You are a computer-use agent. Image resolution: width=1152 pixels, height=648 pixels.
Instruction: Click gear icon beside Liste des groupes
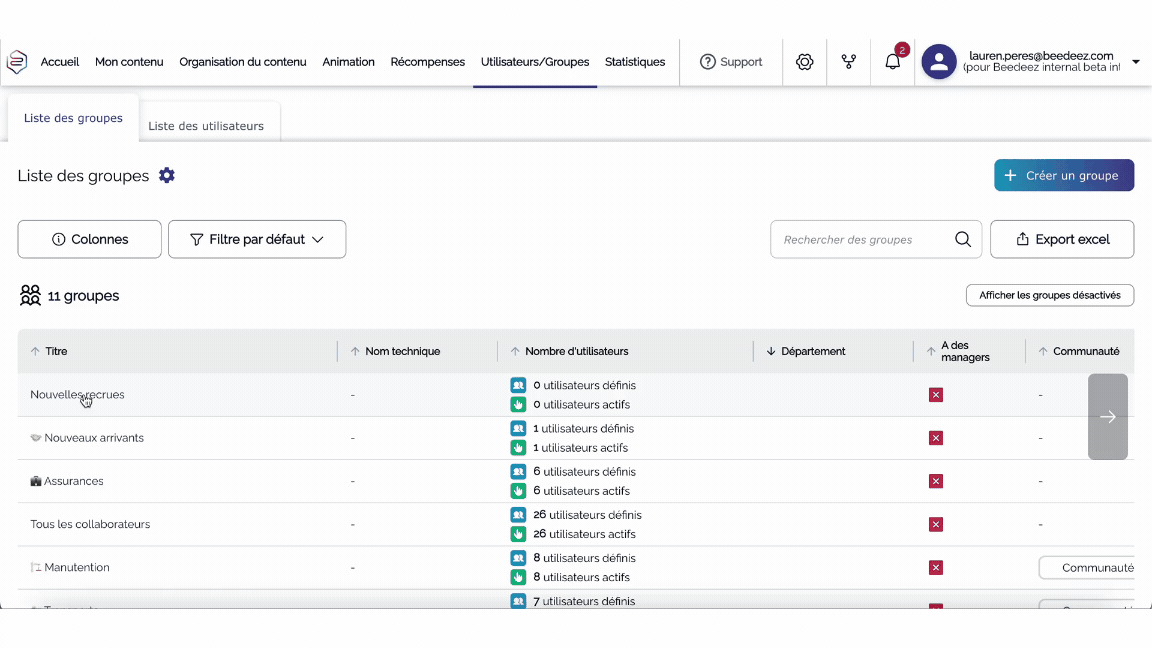pyautogui.click(x=167, y=176)
